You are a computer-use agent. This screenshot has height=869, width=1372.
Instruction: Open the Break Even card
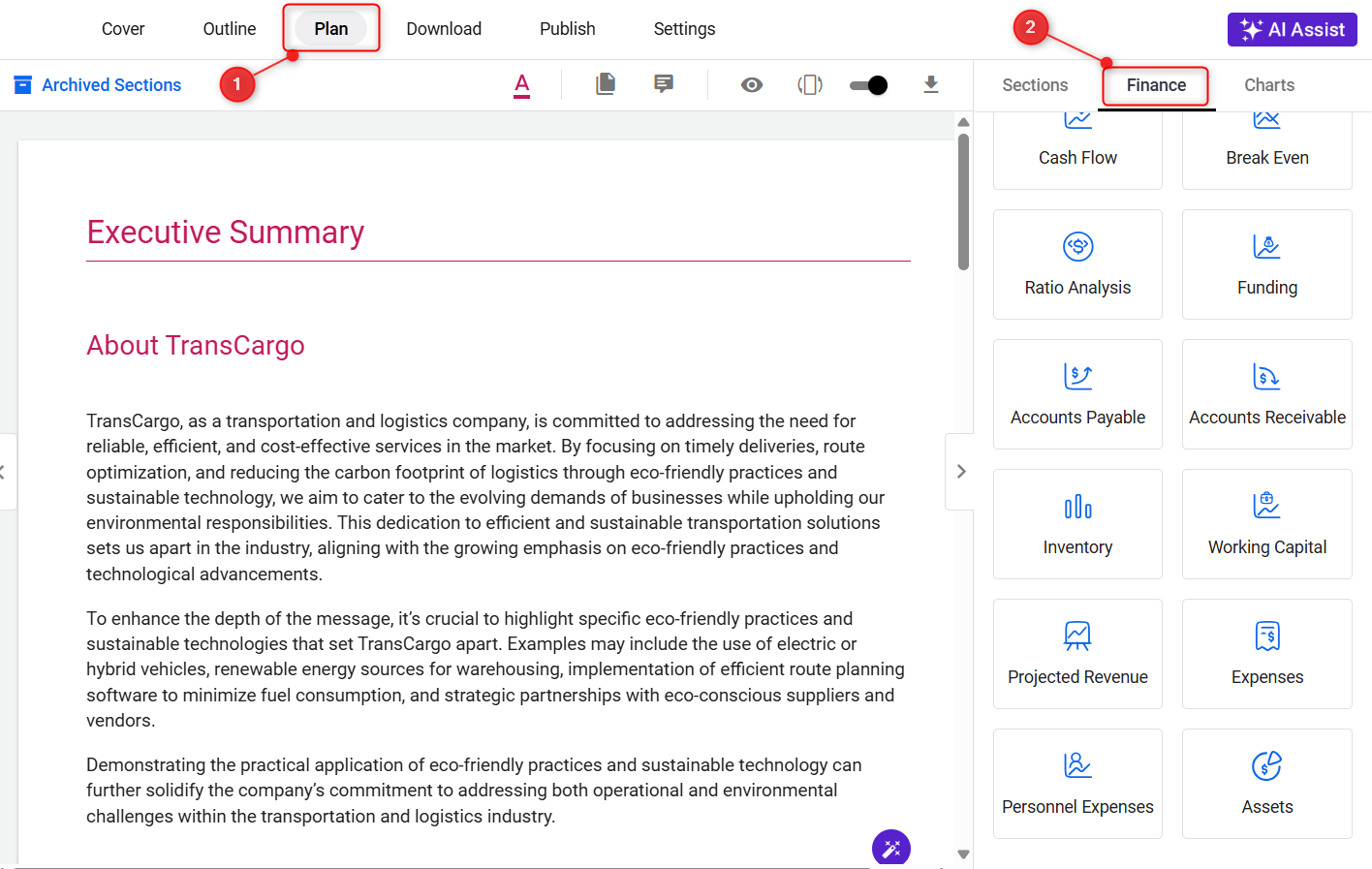pyautogui.click(x=1267, y=150)
